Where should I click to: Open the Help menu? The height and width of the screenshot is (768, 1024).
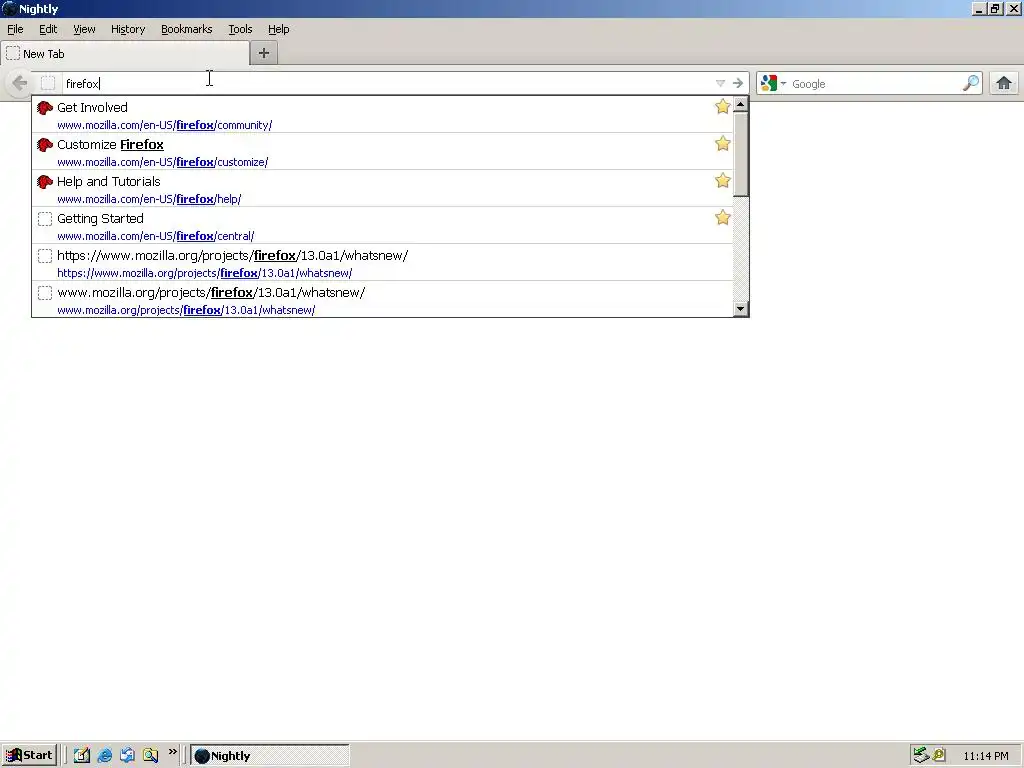[x=279, y=29]
